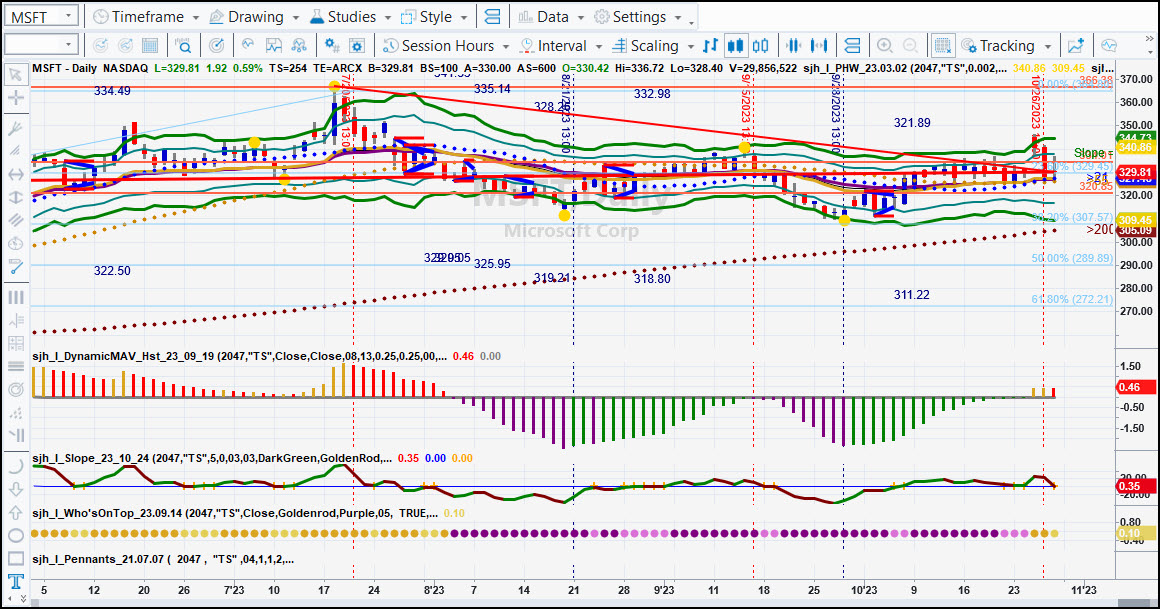Click the zoom out magnifier
Screen dimensions: 1160x609
click(x=910, y=46)
